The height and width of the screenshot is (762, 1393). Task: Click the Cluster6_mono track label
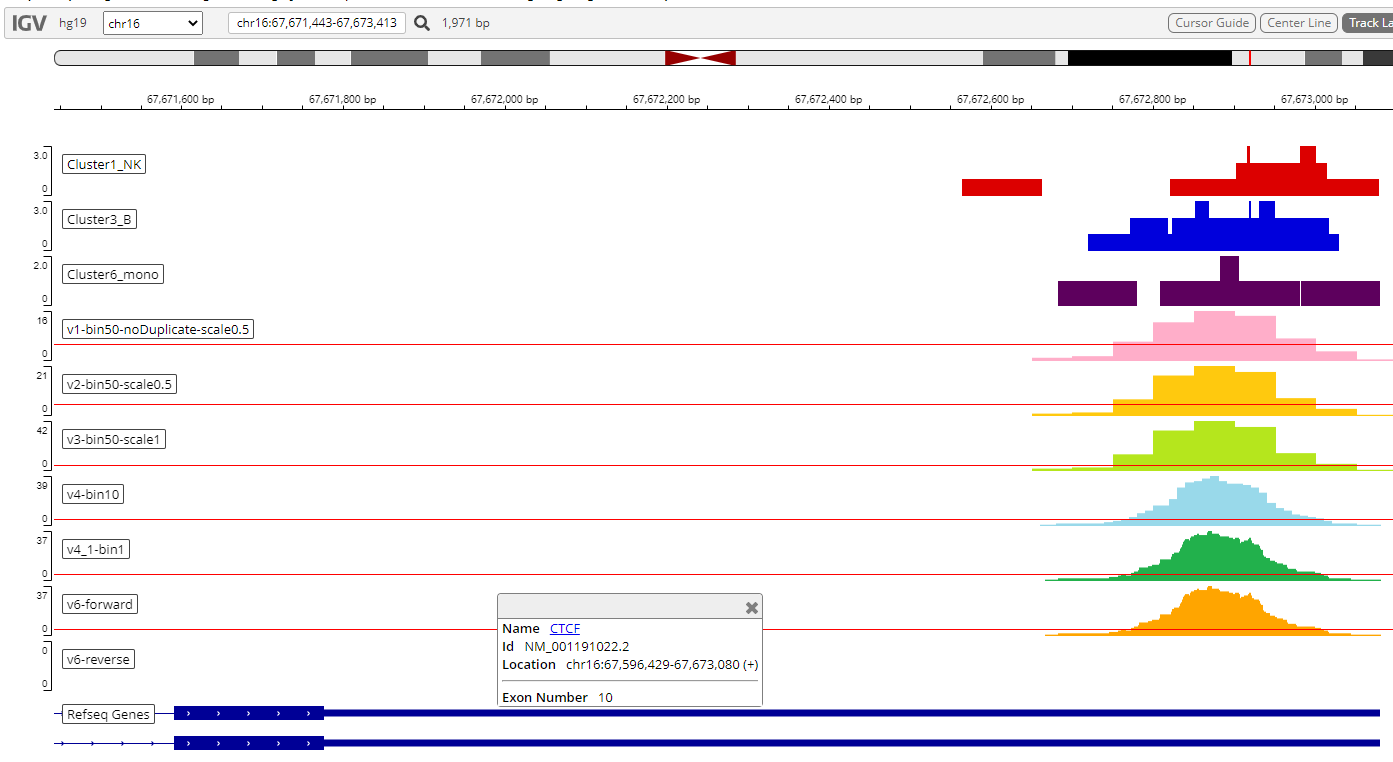click(113, 274)
